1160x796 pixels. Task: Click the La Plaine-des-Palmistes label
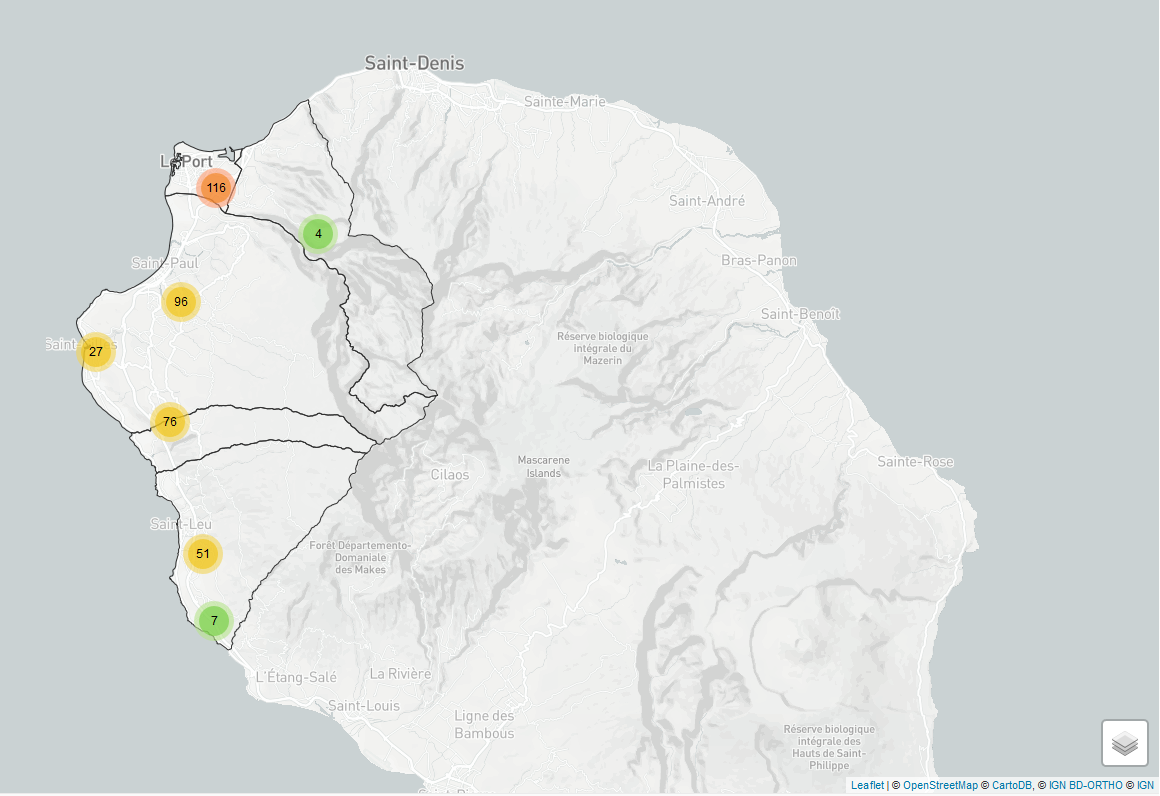tap(693, 474)
